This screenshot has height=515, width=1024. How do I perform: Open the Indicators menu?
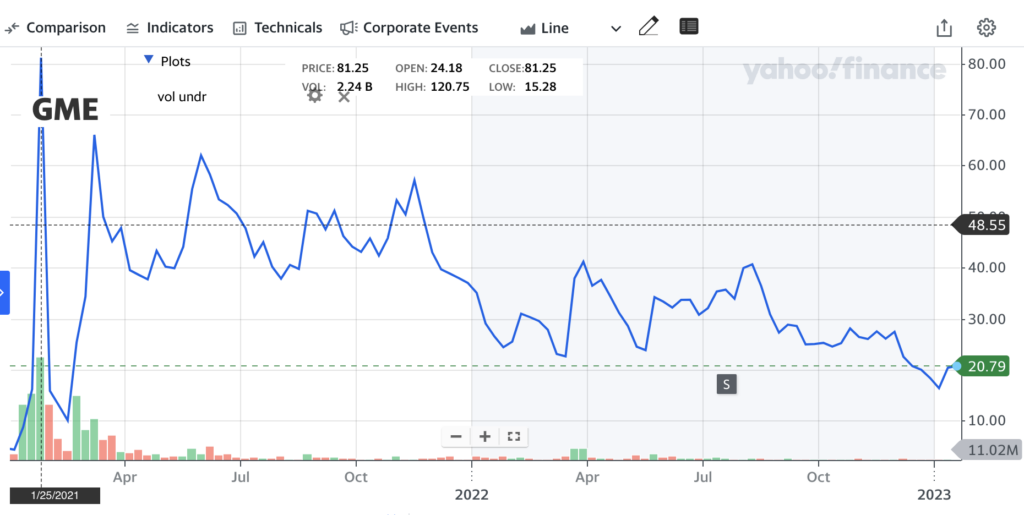170,27
